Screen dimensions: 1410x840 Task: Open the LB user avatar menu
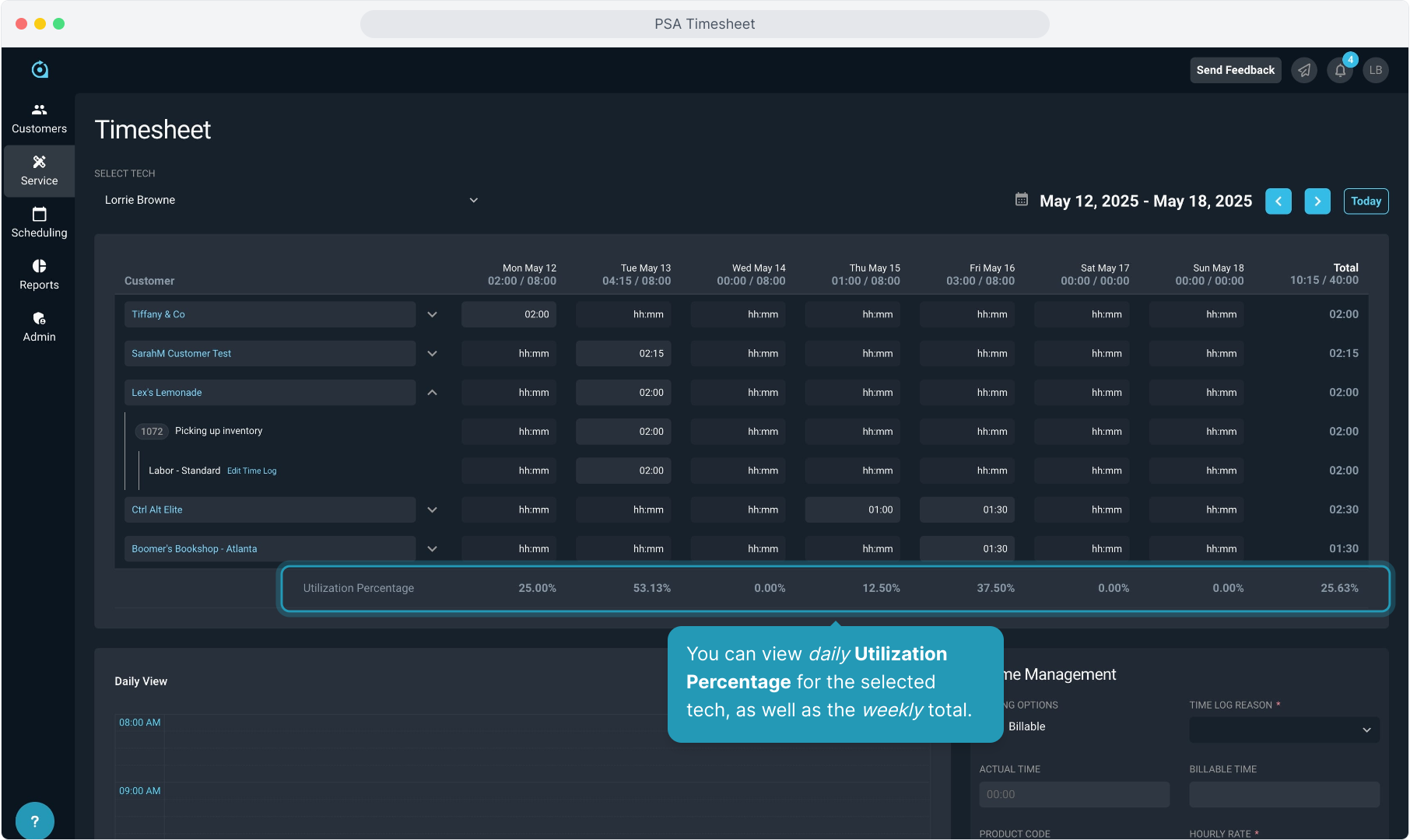coord(1376,70)
